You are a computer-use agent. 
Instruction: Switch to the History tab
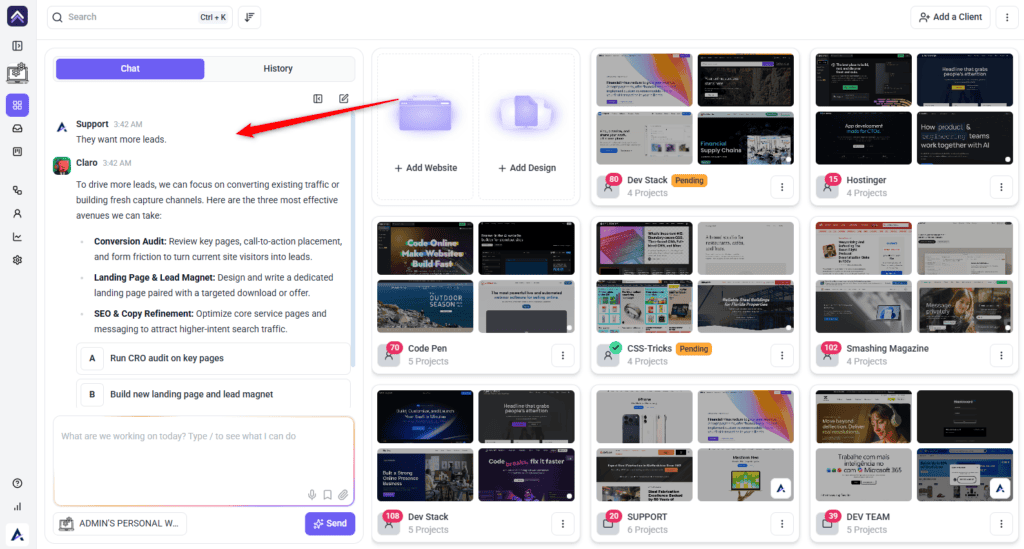tap(278, 69)
